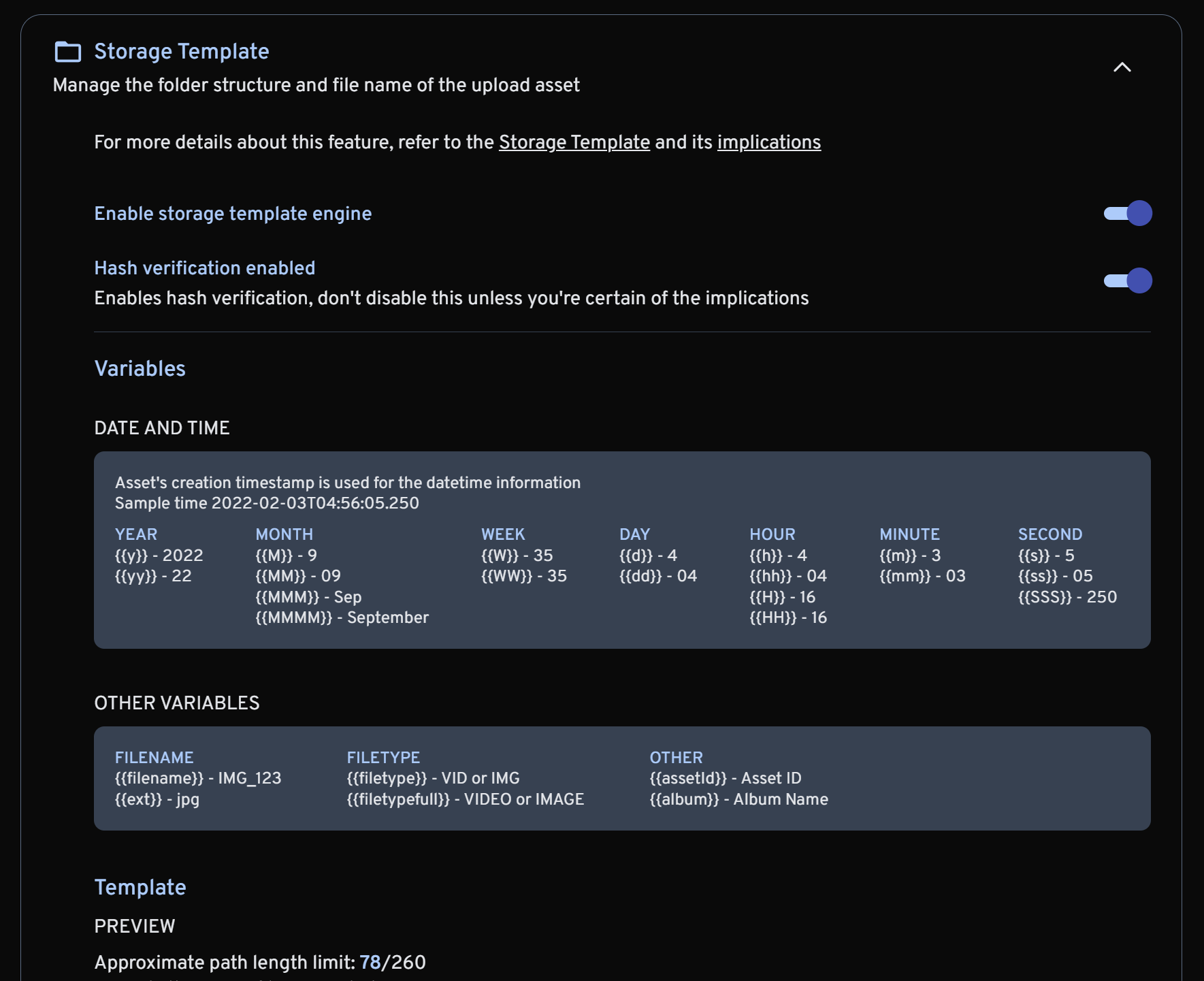Click the Variables heading

click(140, 369)
